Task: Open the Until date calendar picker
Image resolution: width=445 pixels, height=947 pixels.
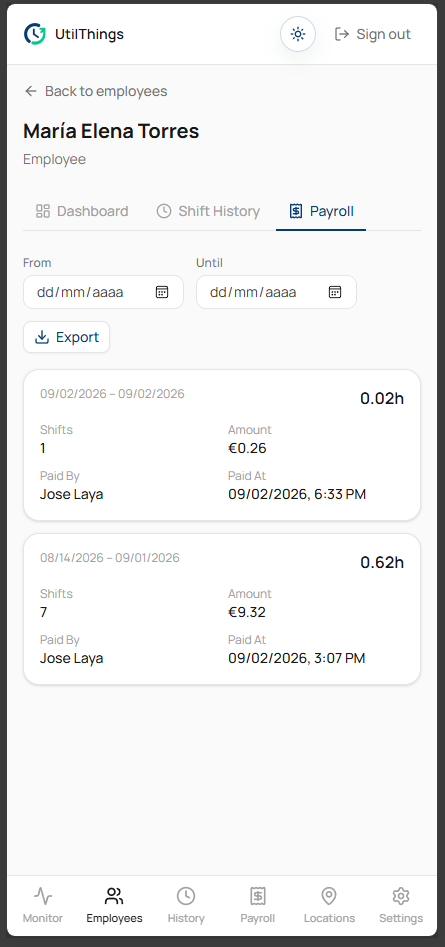Action: coord(335,292)
